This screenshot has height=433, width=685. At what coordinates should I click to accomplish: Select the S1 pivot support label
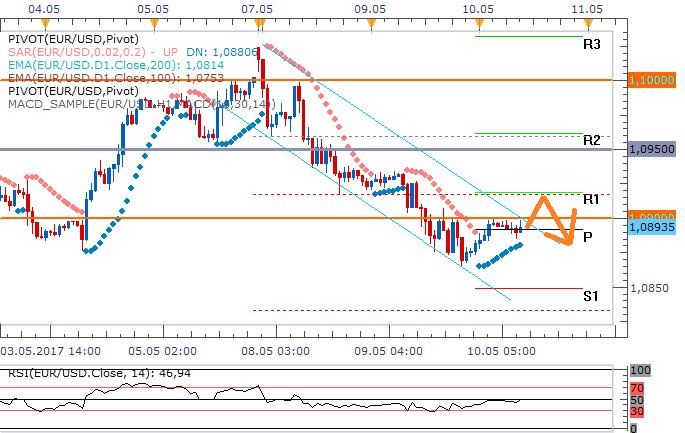(591, 296)
